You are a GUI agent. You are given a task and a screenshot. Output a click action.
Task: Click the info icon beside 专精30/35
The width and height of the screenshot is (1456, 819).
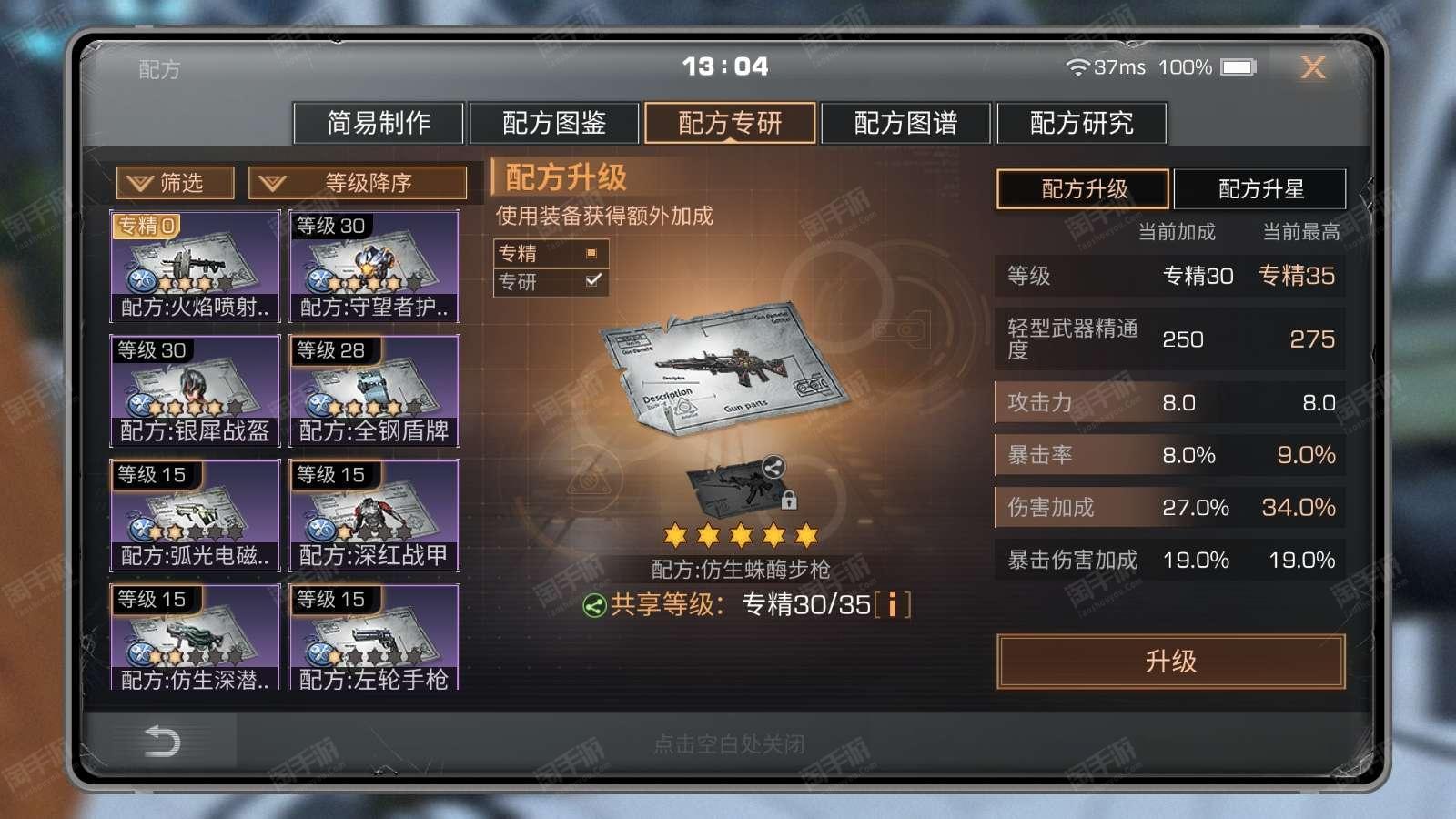coord(893,605)
